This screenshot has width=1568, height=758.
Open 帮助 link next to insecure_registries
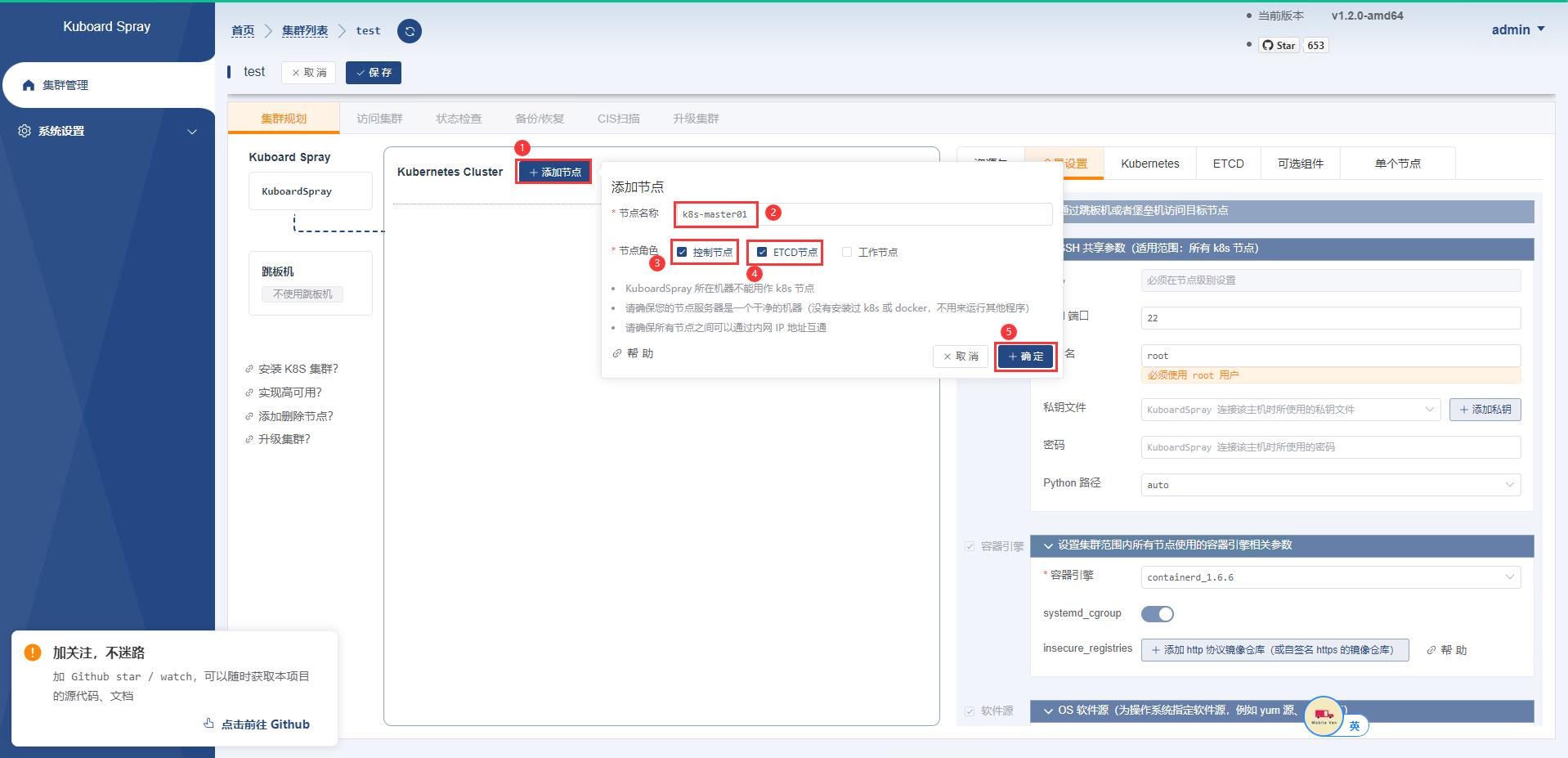(x=1447, y=650)
